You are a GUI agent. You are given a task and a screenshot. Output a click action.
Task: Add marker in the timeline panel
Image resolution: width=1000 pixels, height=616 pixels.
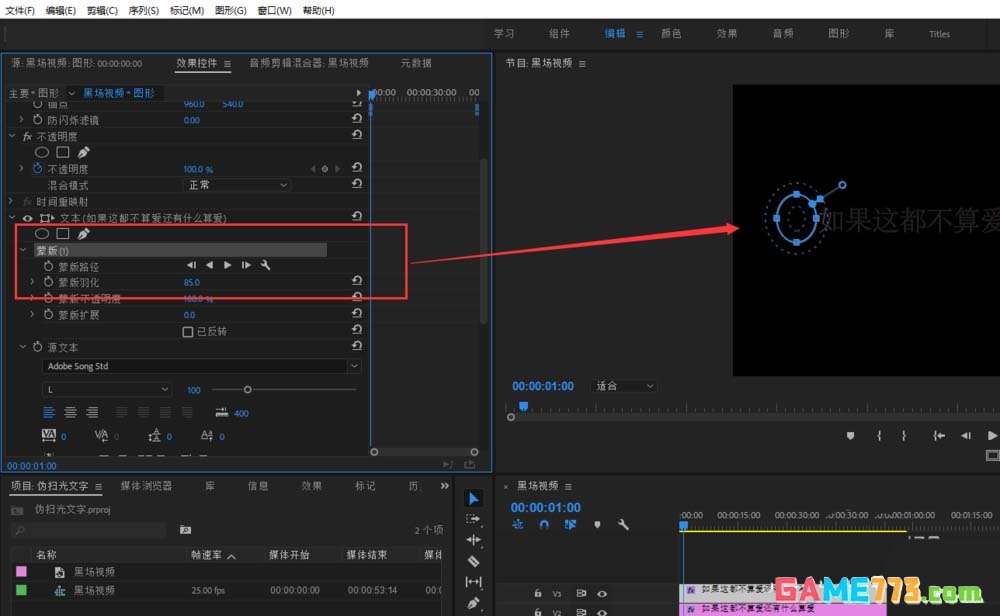pos(597,525)
